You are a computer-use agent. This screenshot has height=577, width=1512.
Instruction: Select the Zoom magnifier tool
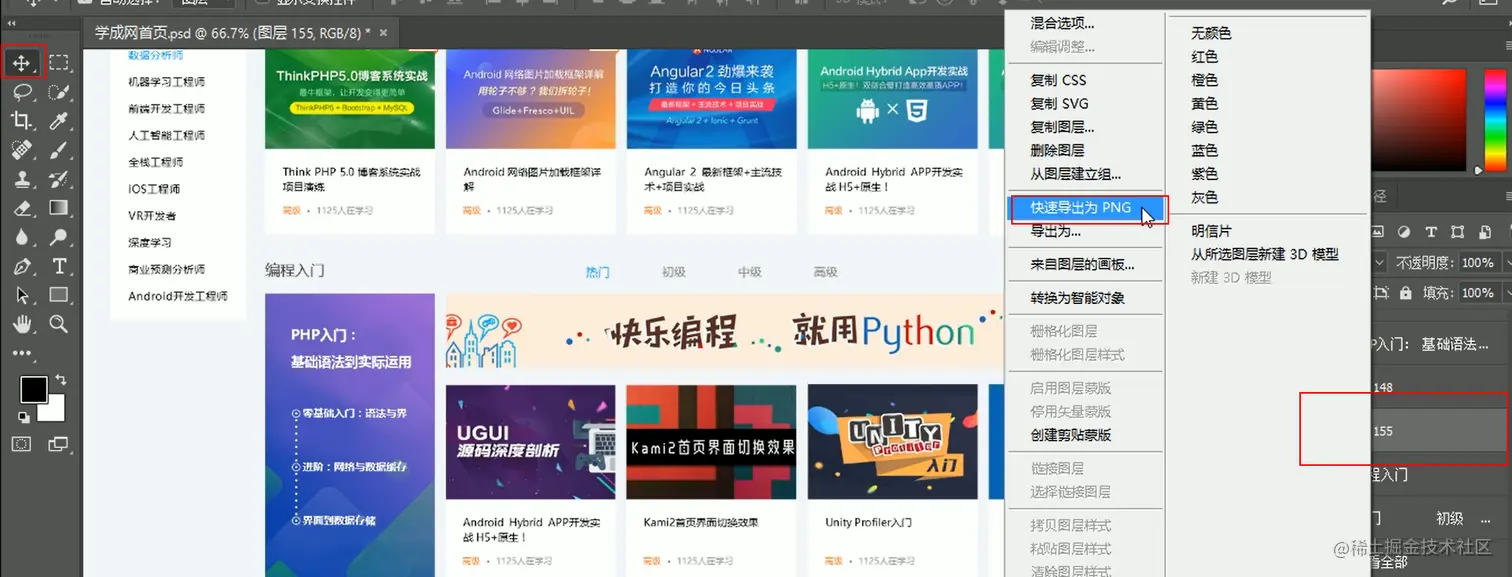pyautogui.click(x=59, y=324)
